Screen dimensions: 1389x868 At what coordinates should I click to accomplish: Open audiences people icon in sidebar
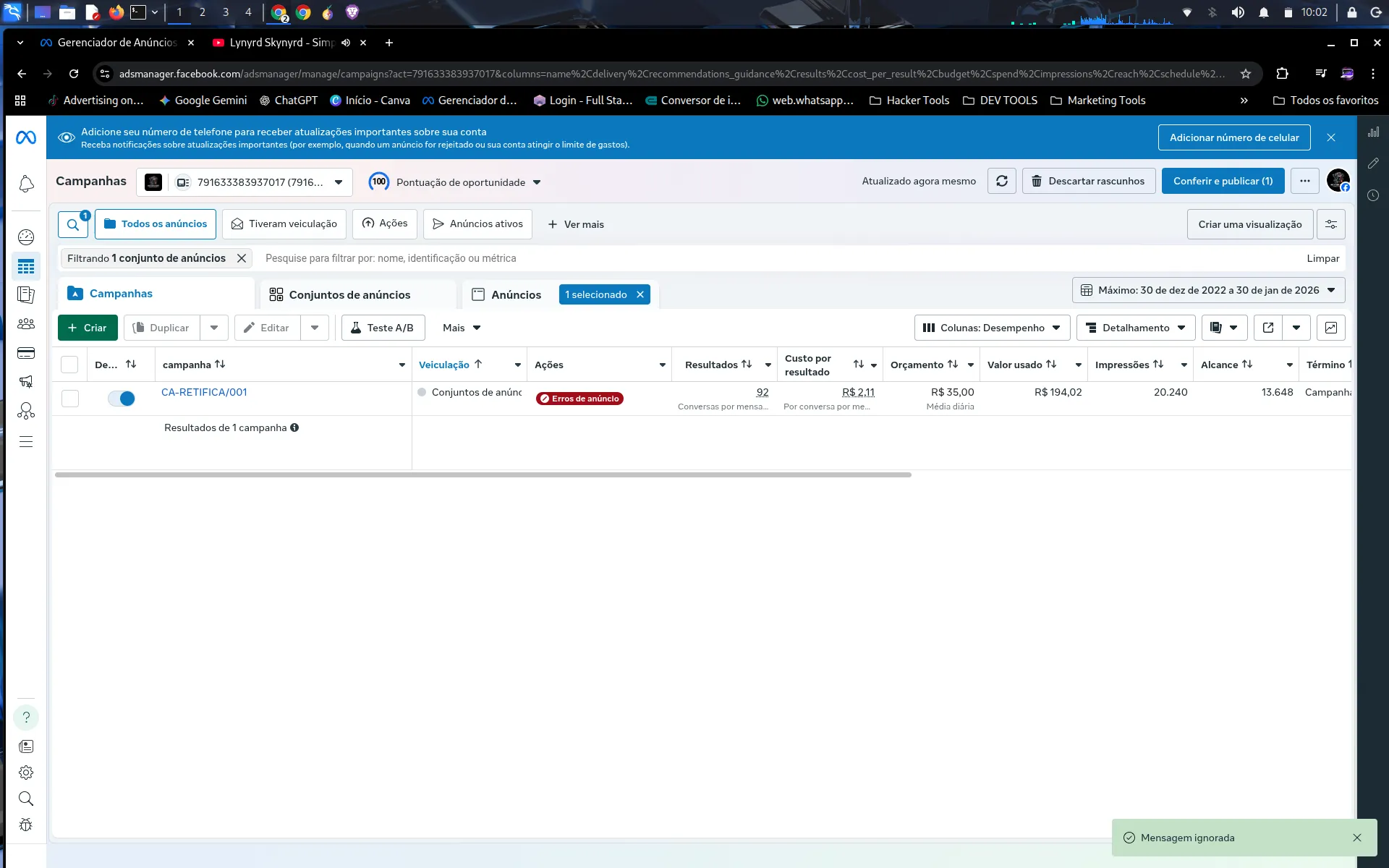point(26,324)
